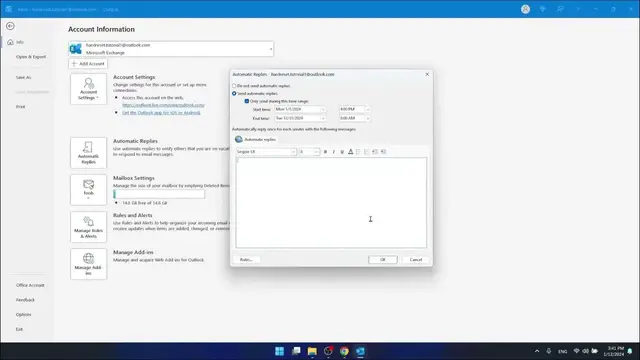The height and width of the screenshot is (360, 640).
Task: Open the Mailbox Tools tile
Action: pos(88,190)
